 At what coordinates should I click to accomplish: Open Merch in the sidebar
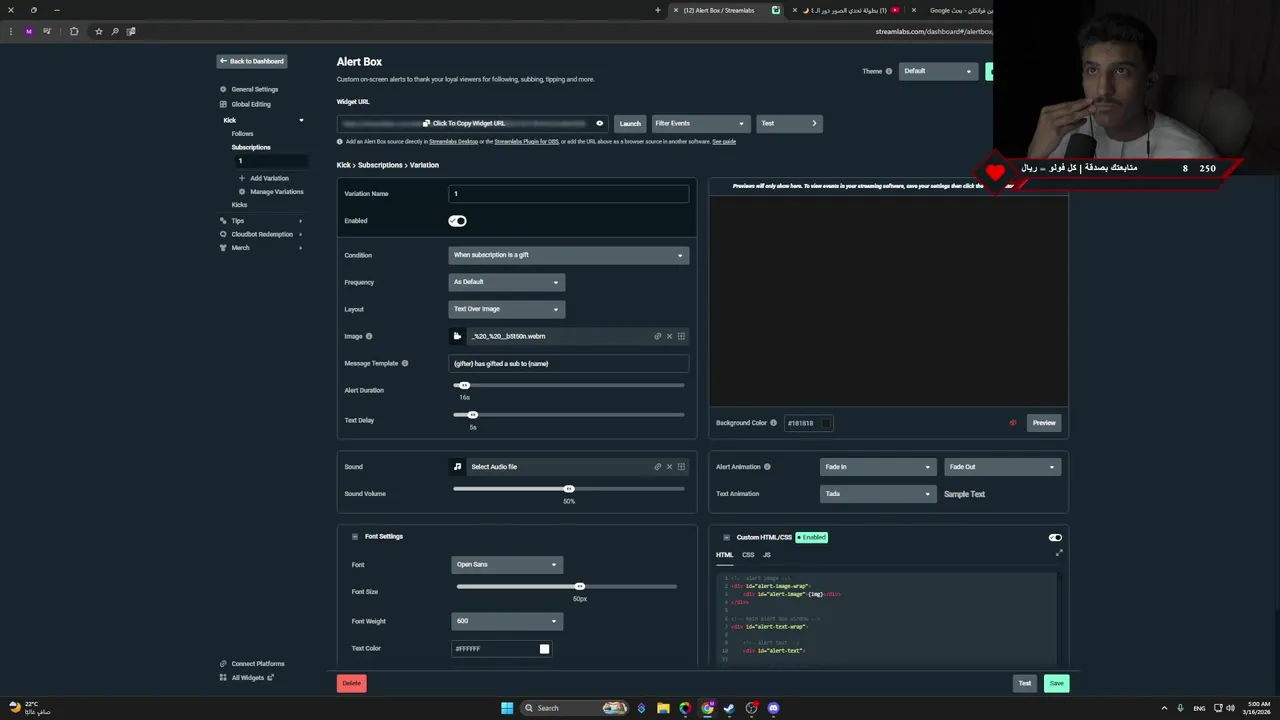[x=240, y=248]
